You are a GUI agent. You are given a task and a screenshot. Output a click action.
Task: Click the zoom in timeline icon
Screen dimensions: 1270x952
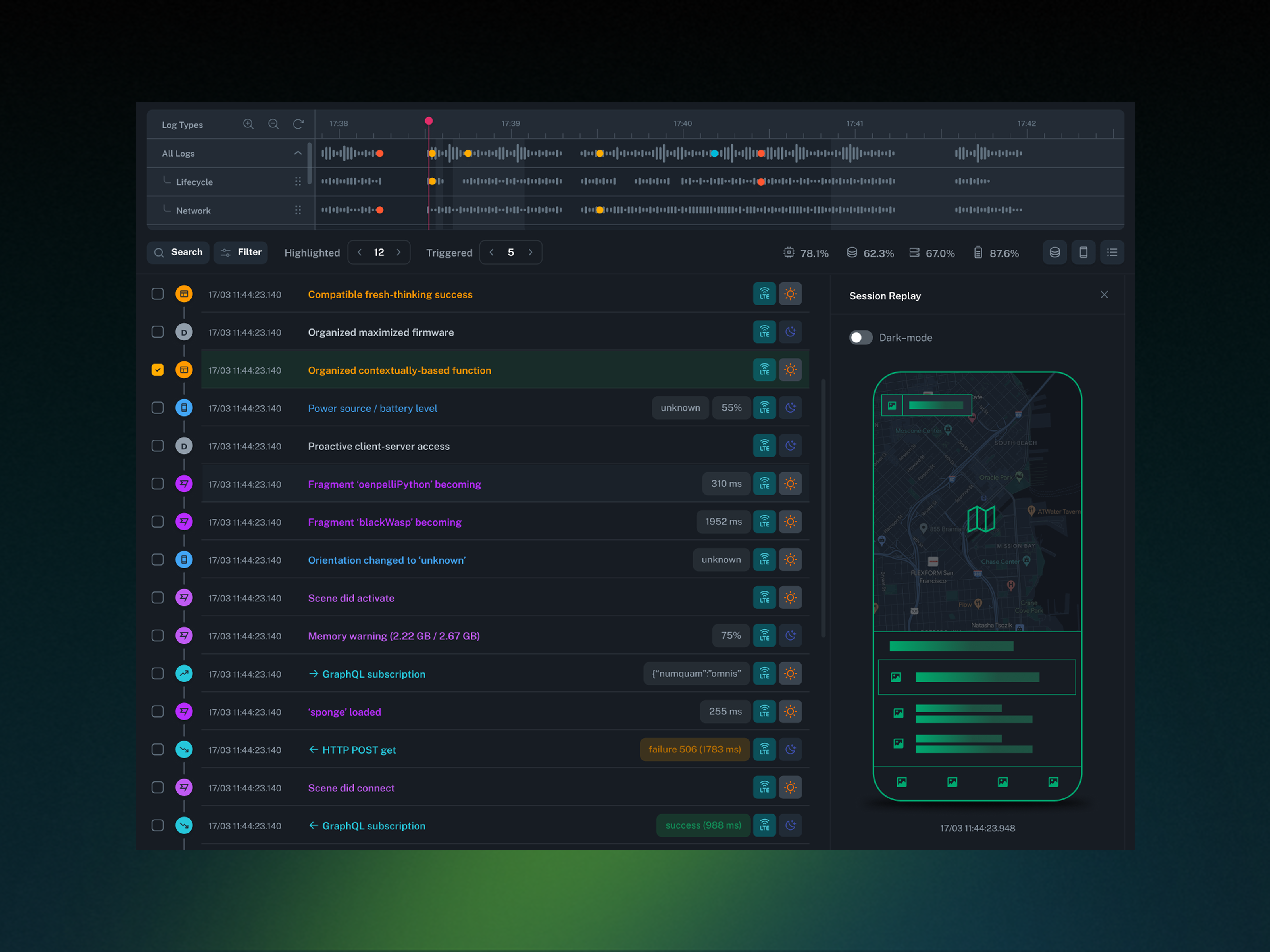[248, 124]
